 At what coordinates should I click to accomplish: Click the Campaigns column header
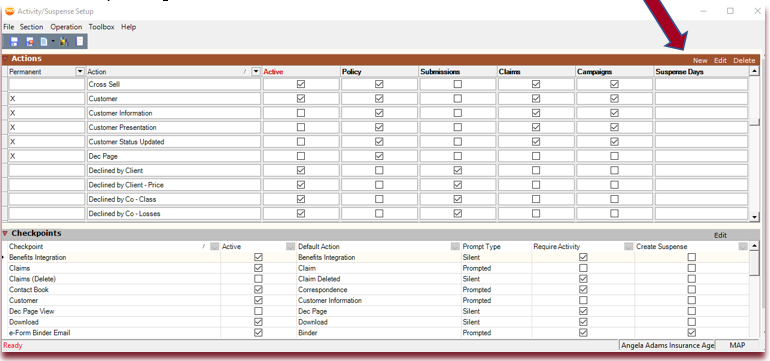614,72
